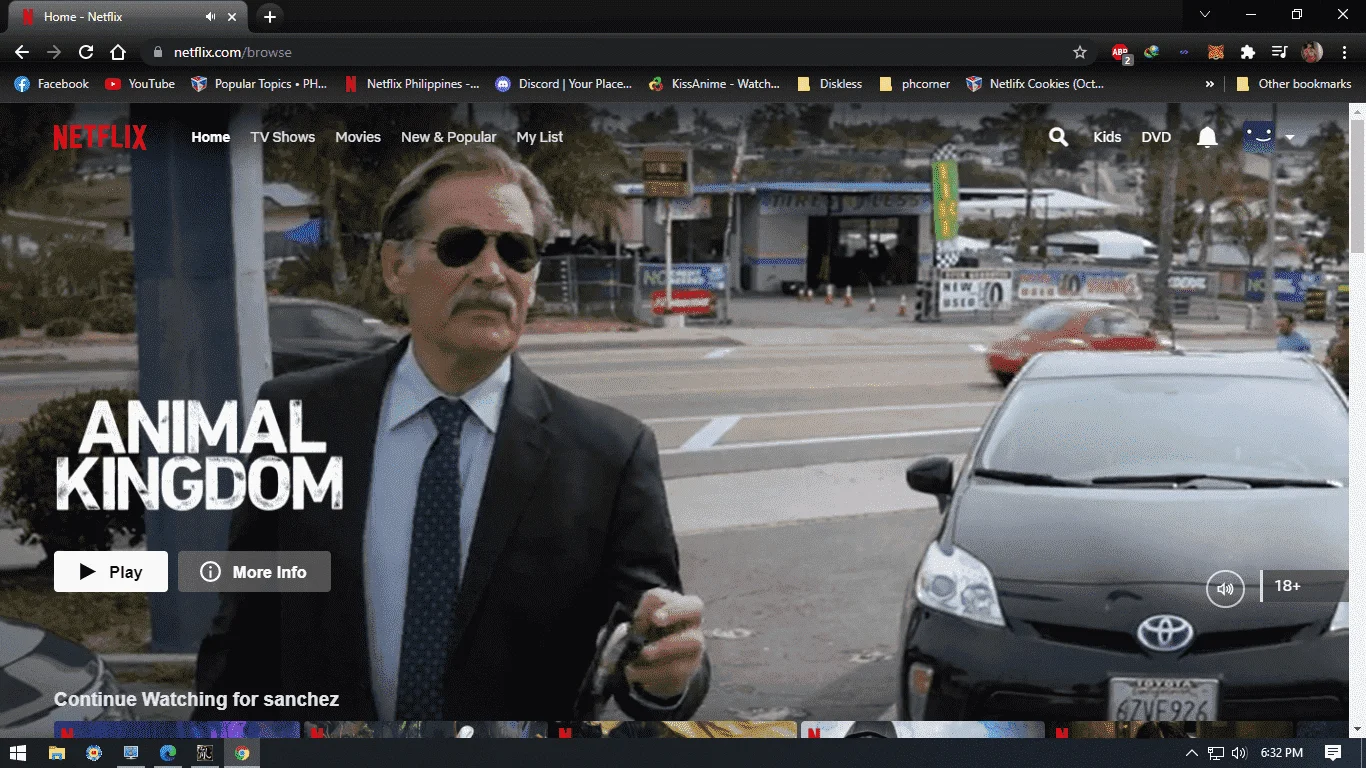The image size is (1366, 768).
Task: Bookmark this page with star icon
Action: click(x=1080, y=52)
